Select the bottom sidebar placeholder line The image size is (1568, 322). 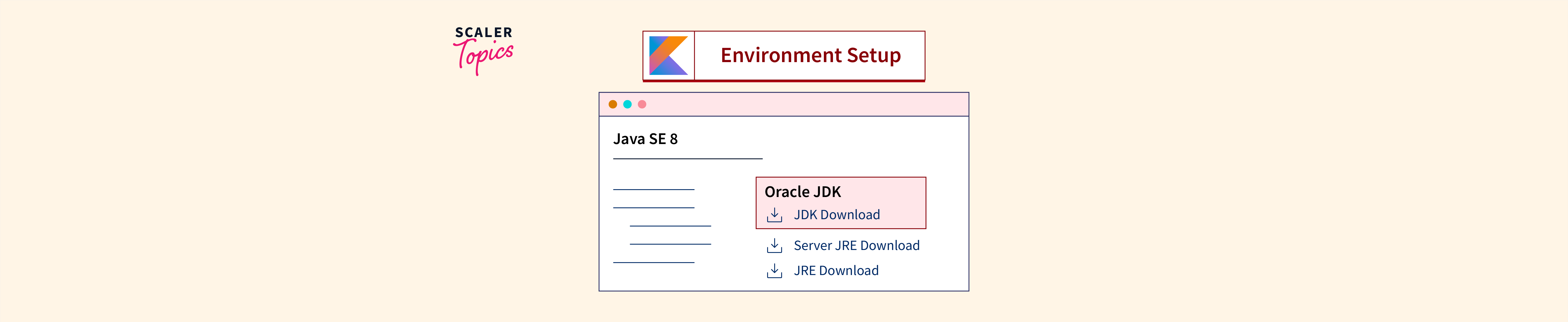pos(653,263)
